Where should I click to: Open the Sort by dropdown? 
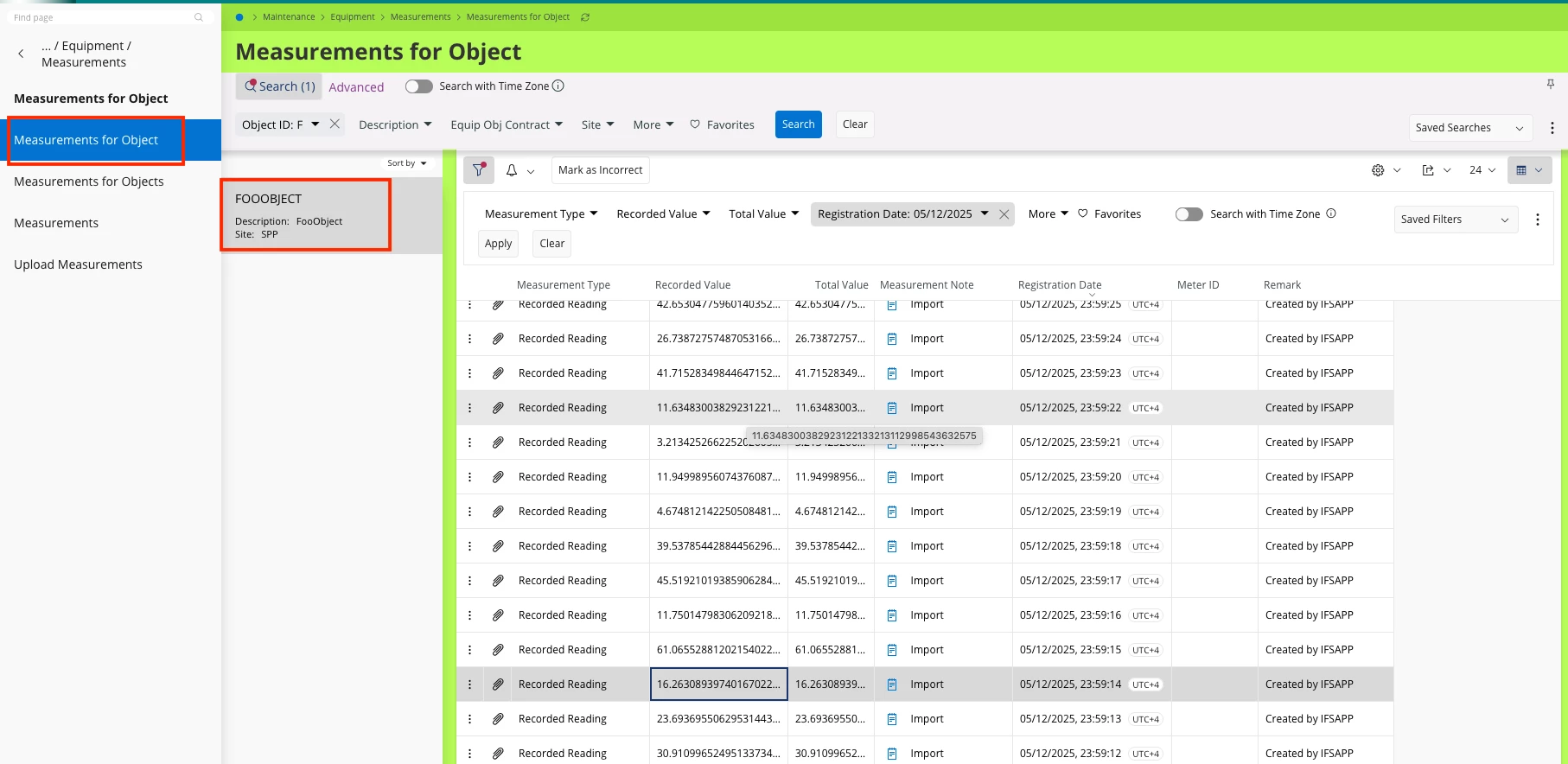coord(406,163)
